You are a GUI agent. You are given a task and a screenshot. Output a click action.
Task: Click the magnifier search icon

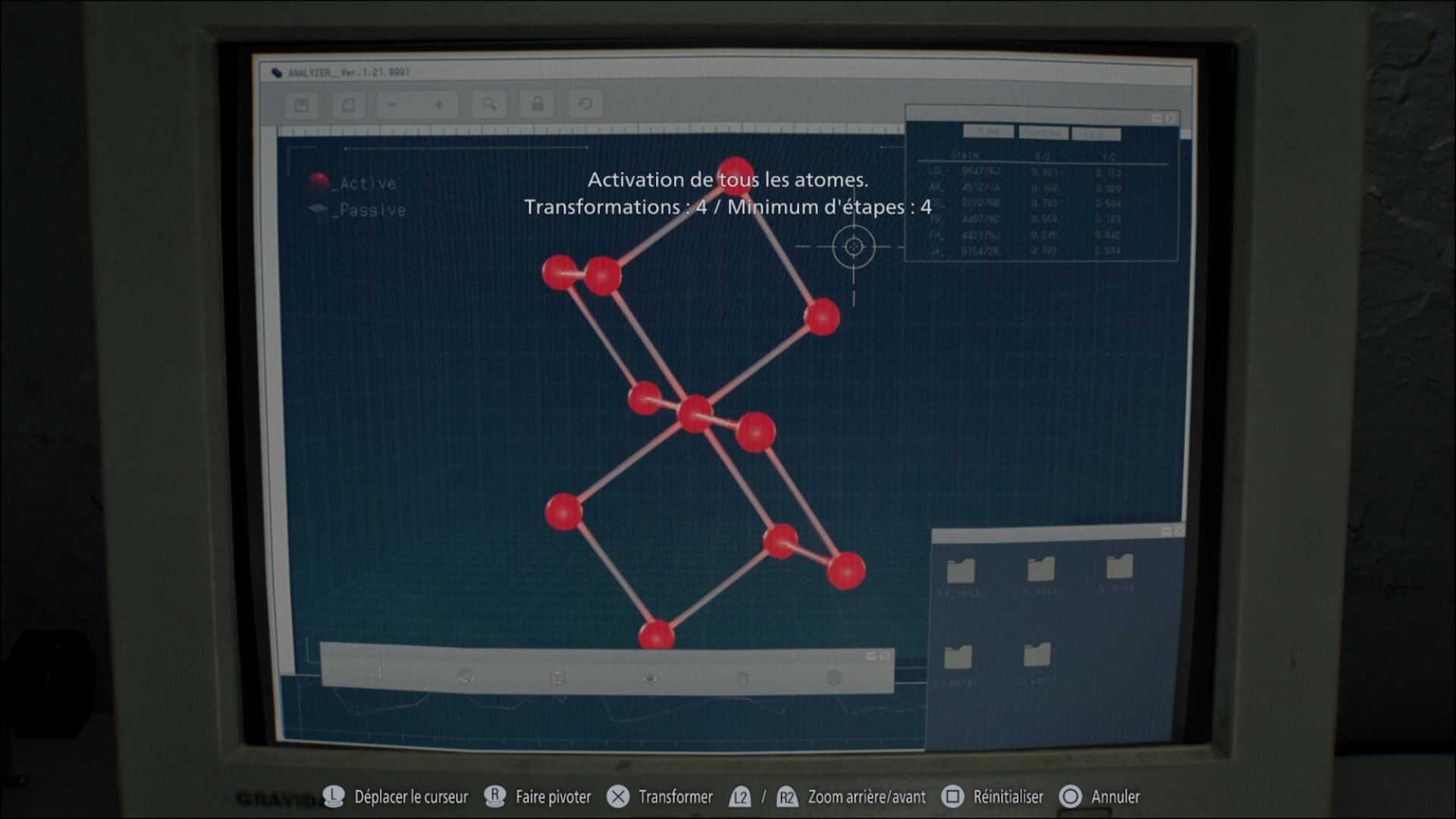pyautogui.click(x=489, y=104)
